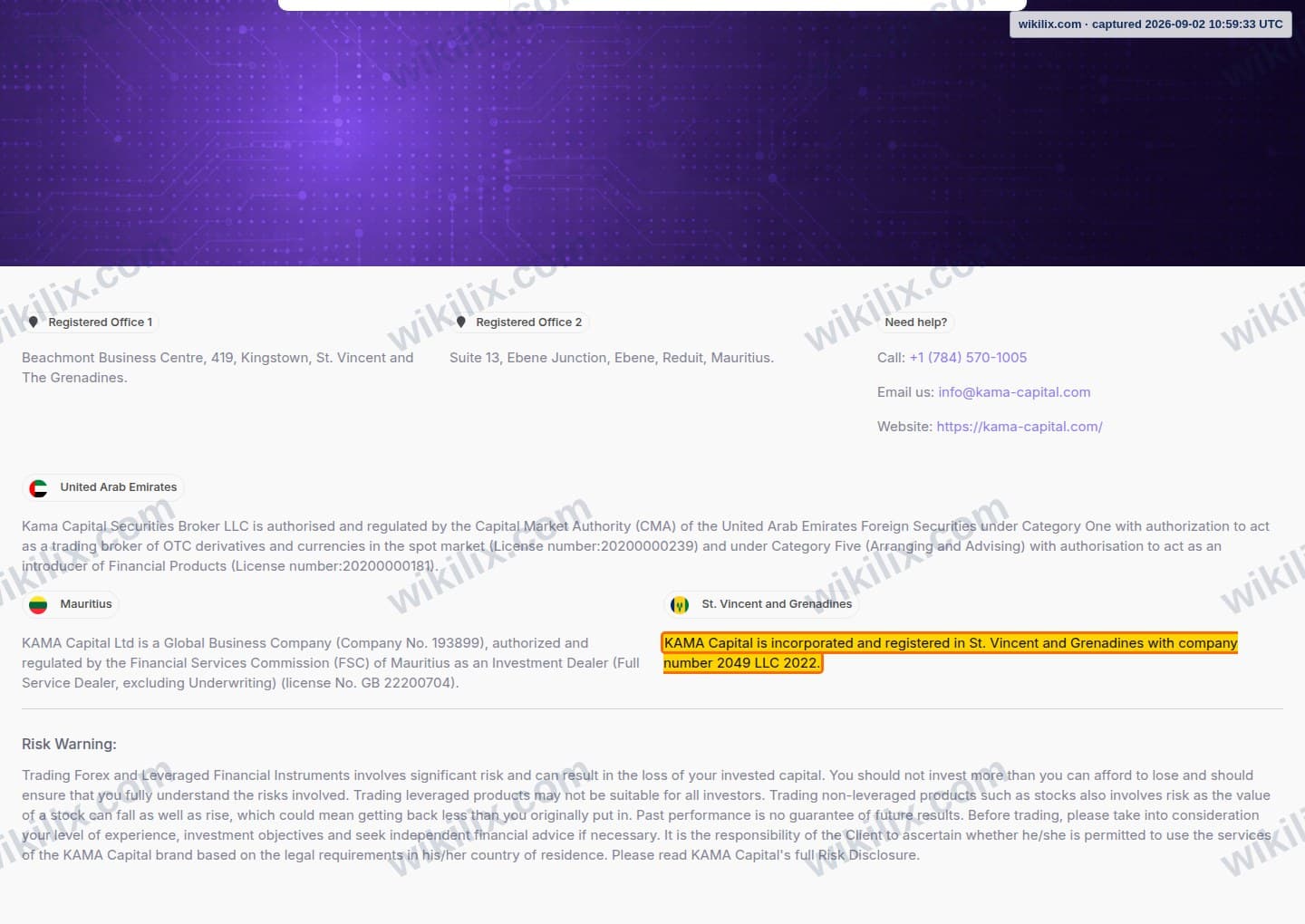Click the Suite 13, Ebene Junction address text
The height and width of the screenshot is (924, 1305).
click(612, 358)
